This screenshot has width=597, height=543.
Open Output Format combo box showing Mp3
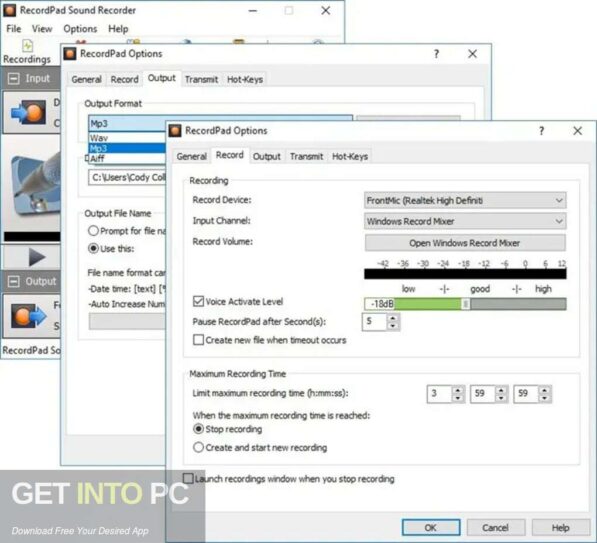click(x=220, y=123)
